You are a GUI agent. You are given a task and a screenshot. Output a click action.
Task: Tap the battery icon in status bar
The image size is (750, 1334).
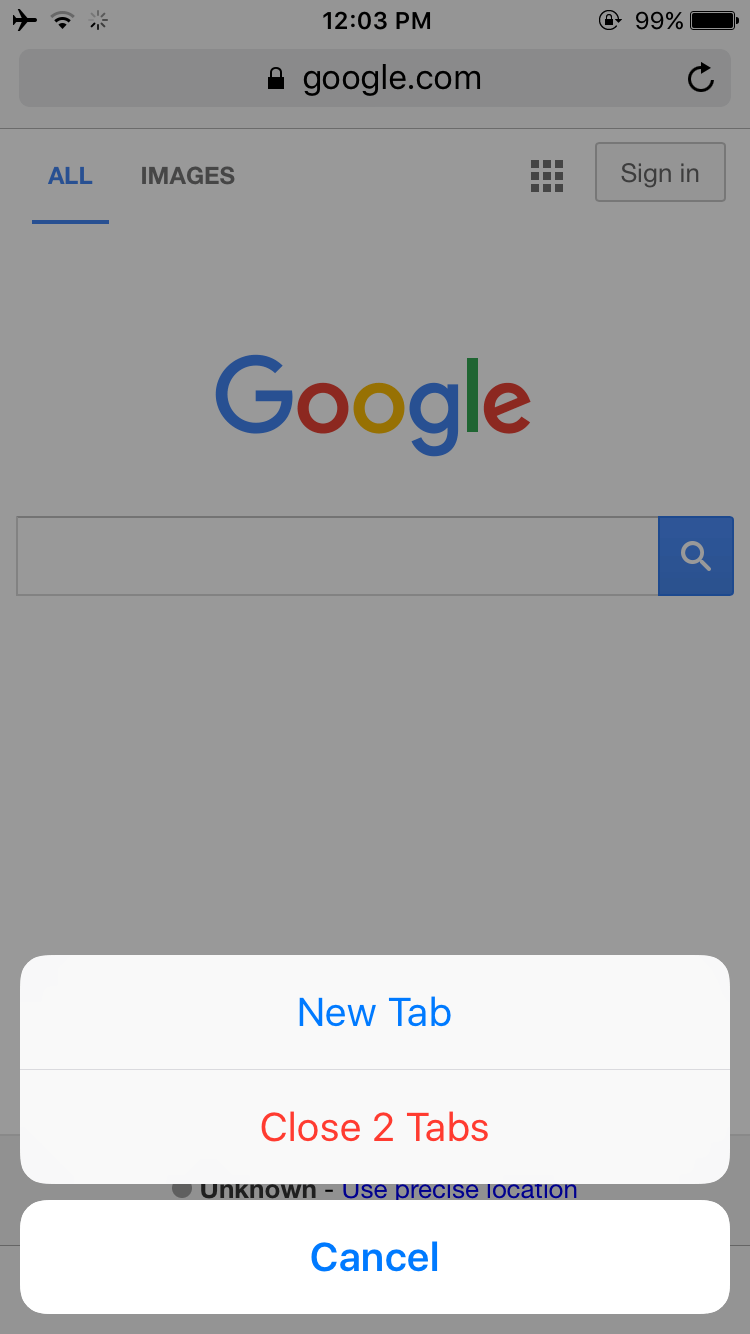point(715,20)
